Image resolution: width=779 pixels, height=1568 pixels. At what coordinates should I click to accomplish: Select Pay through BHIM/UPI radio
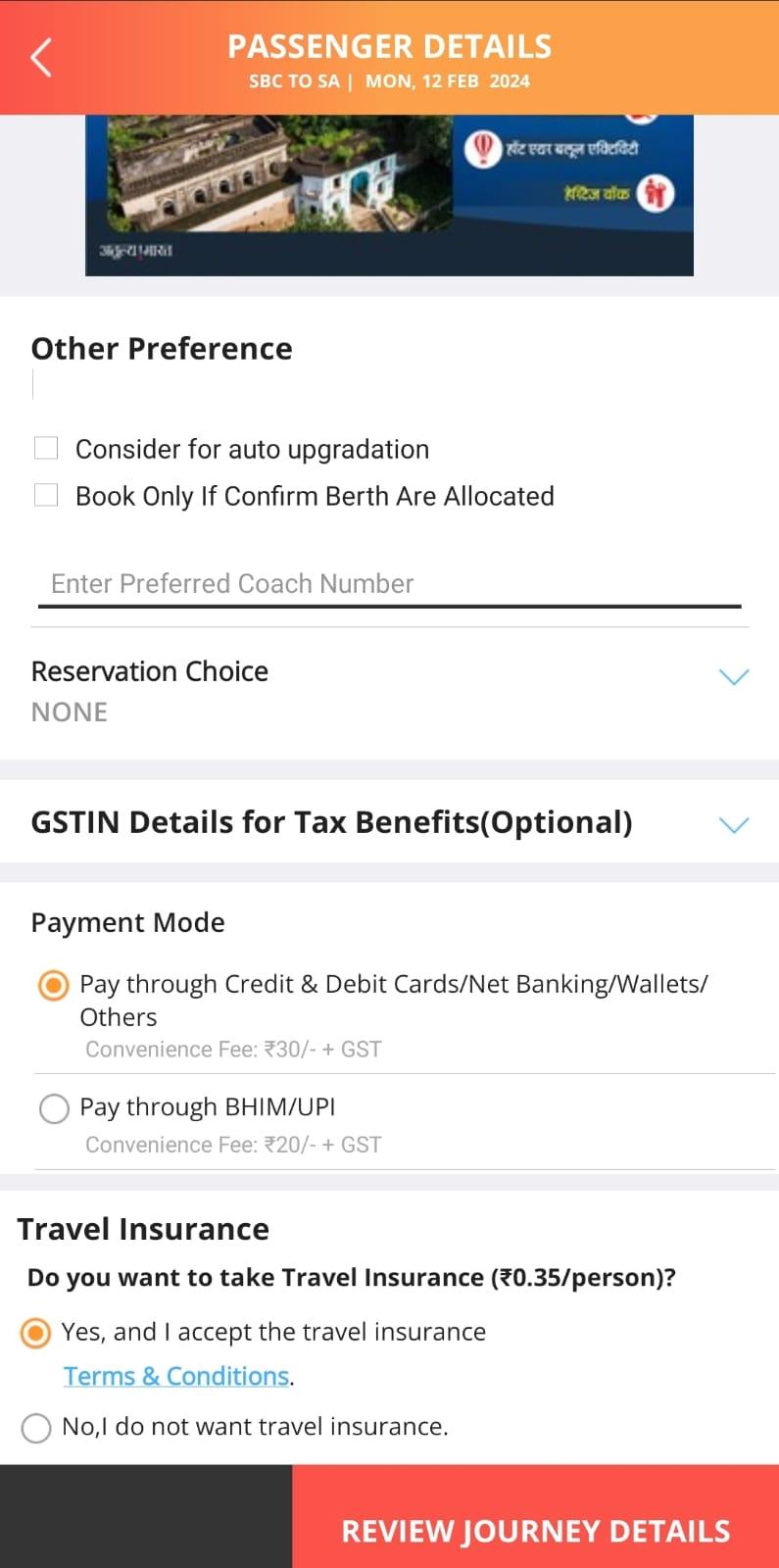(54, 1108)
